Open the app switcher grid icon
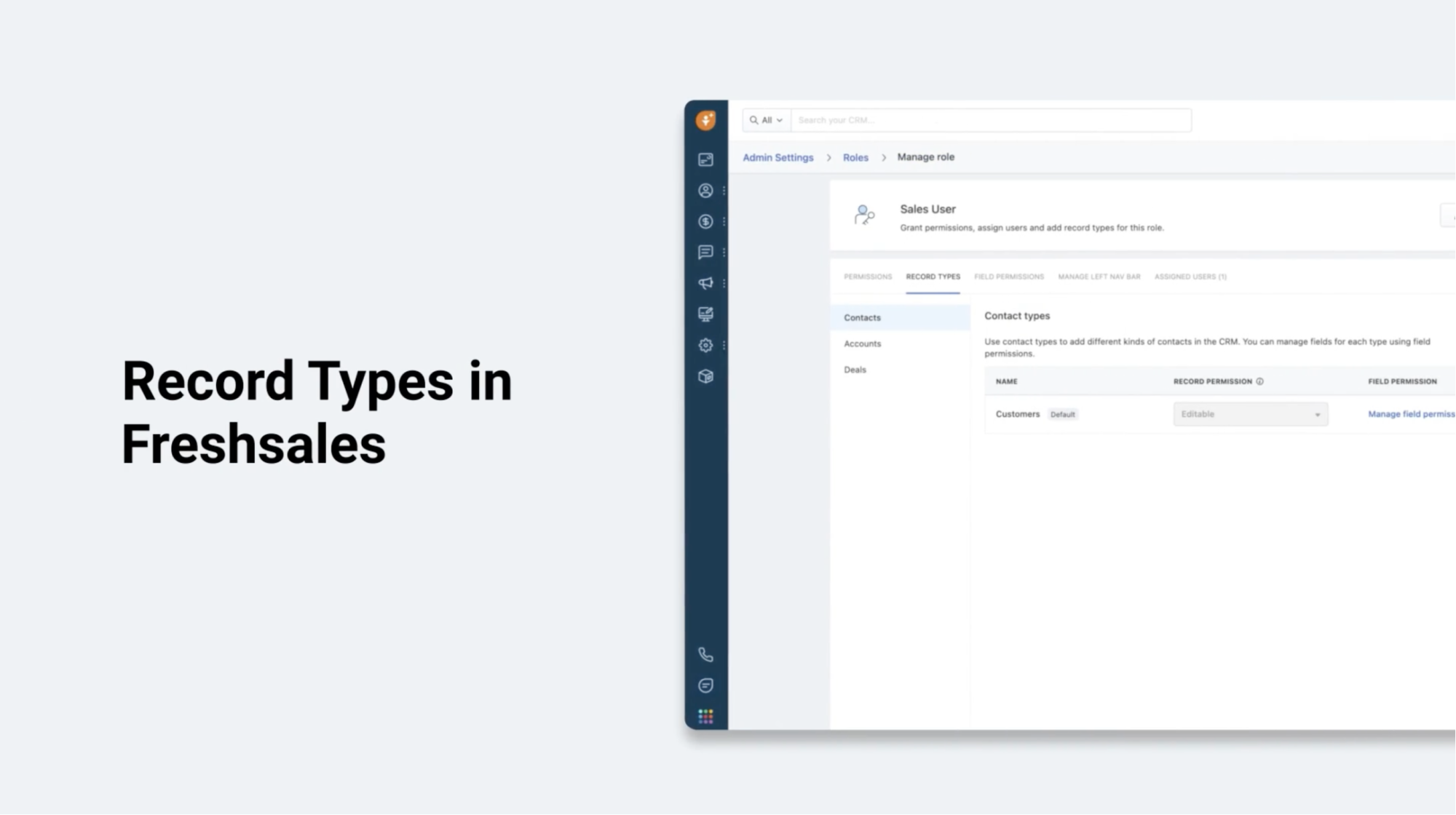The width and height of the screenshot is (1456, 815). (x=705, y=717)
